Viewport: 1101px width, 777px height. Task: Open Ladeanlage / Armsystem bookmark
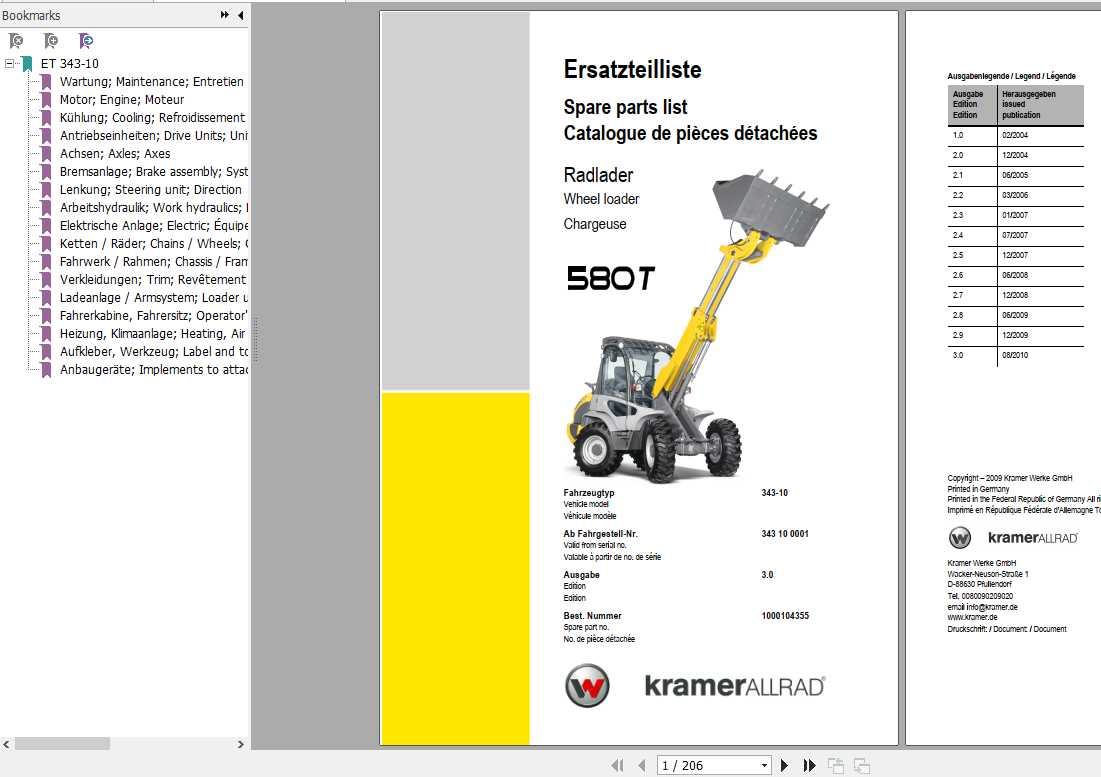(154, 298)
